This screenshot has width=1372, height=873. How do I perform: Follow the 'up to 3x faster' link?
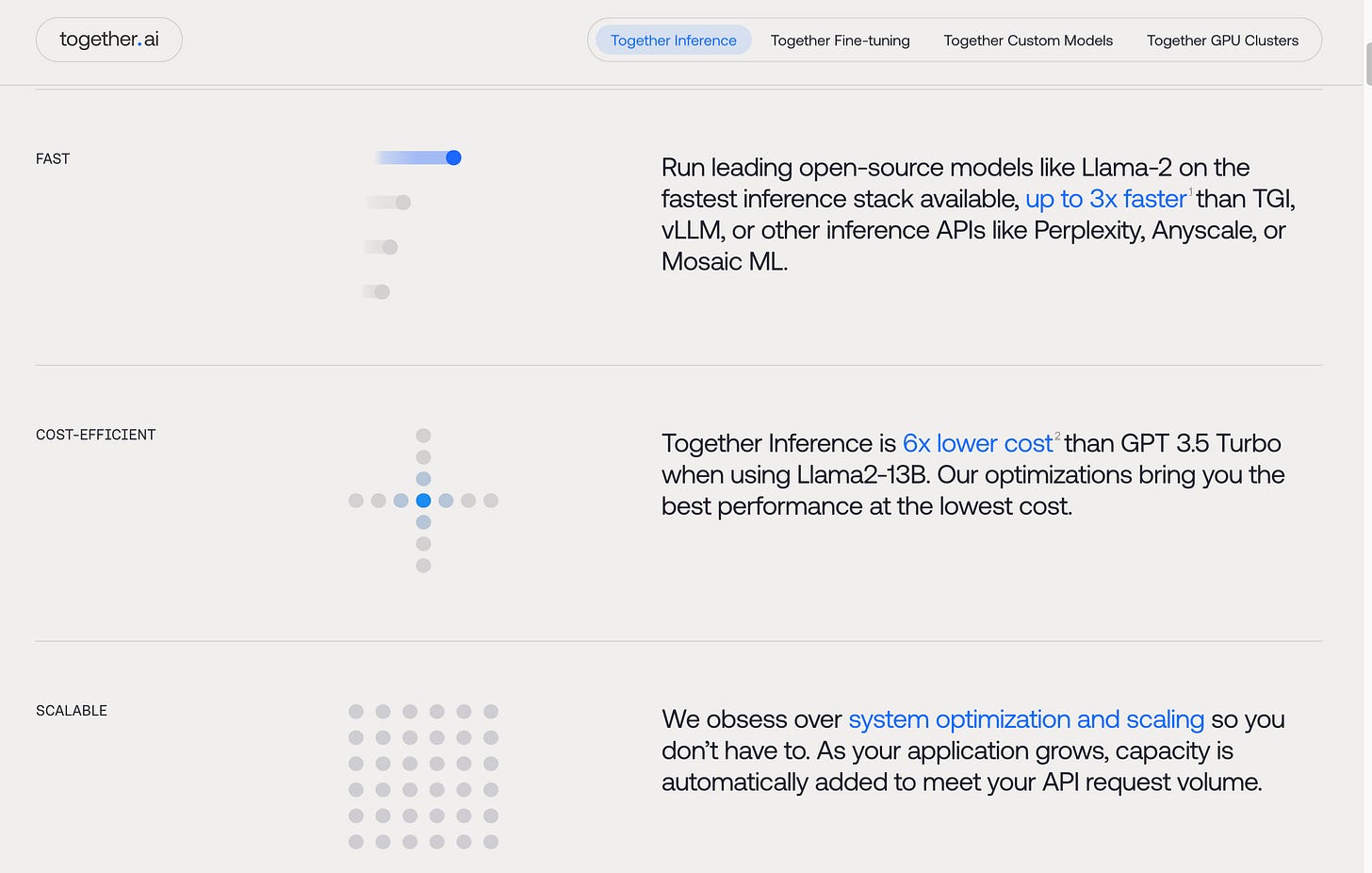pos(1105,199)
